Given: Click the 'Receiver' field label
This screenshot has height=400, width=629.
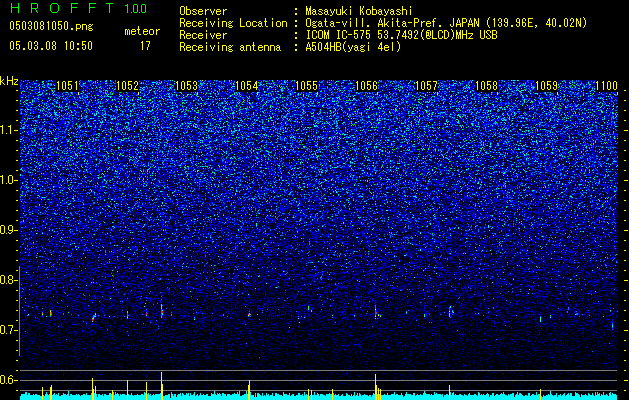Looking at the screenshot, I should [203, 35].
